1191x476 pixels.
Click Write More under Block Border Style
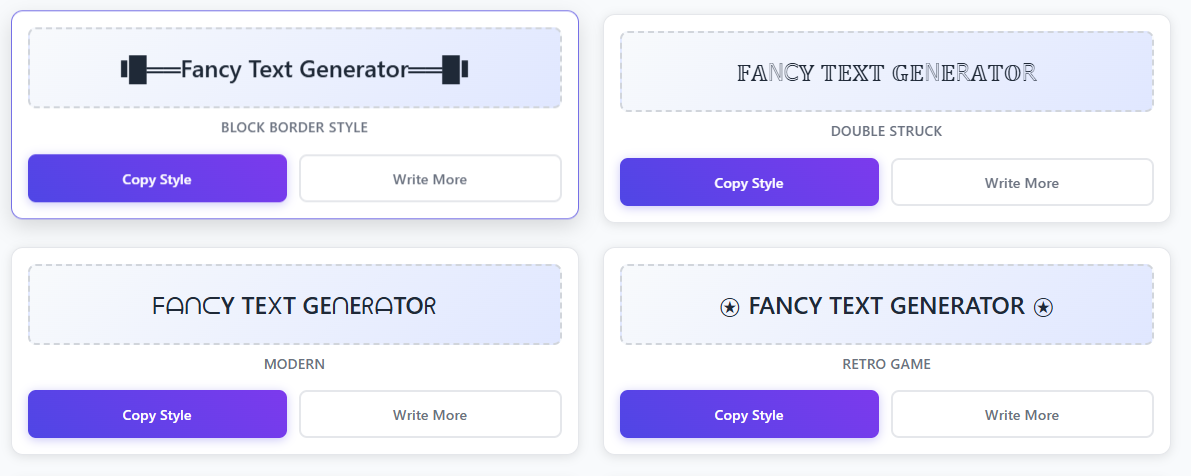430,178
